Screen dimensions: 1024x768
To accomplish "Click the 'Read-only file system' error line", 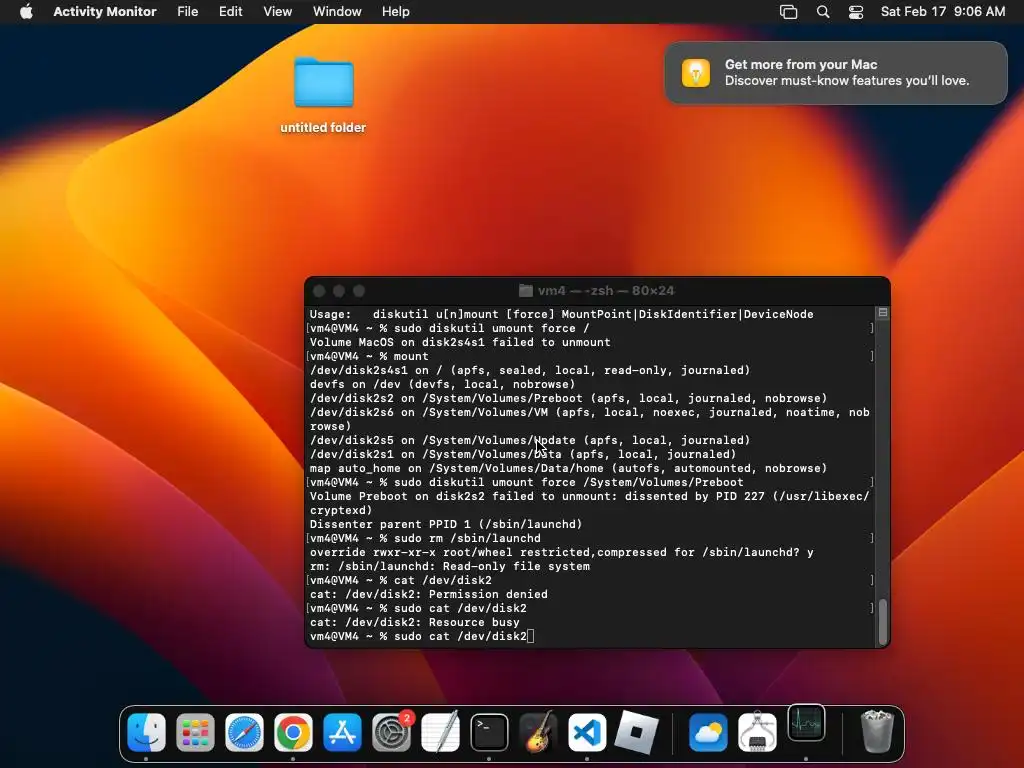I will pyautogui.click(x=450, y=566).
